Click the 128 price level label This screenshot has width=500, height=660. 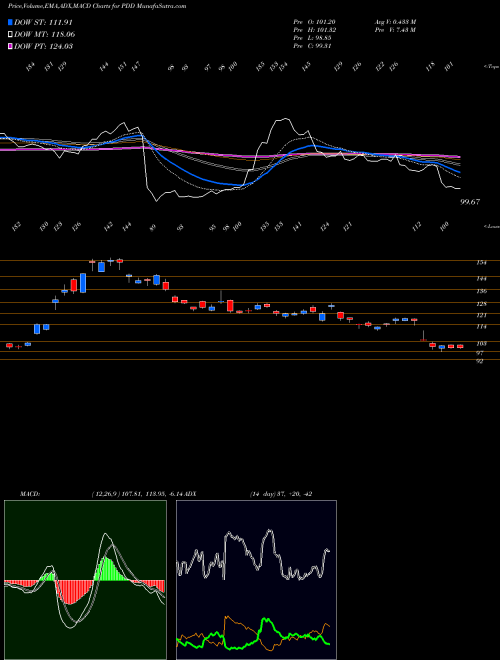click(x=481, y=304)
